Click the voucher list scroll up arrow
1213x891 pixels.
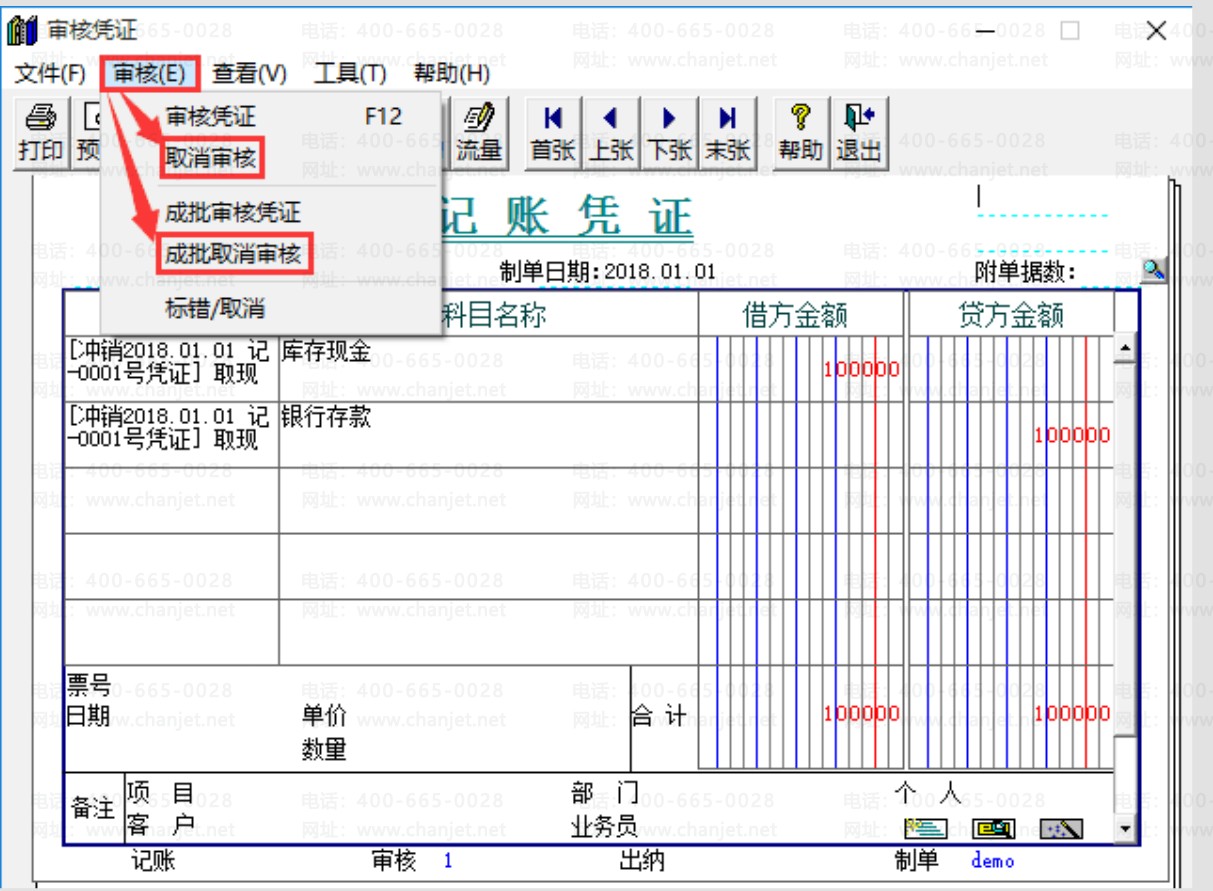(1126, 348)
